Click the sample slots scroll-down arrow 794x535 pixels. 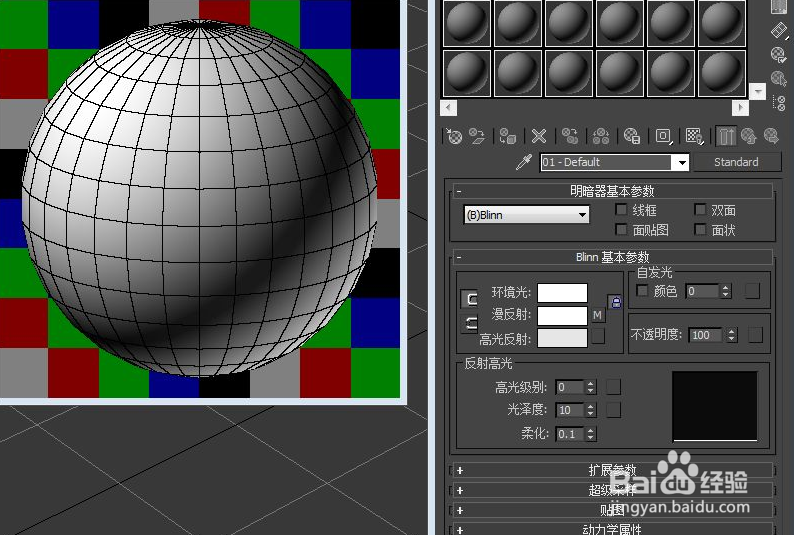click(x=757, y=92)
